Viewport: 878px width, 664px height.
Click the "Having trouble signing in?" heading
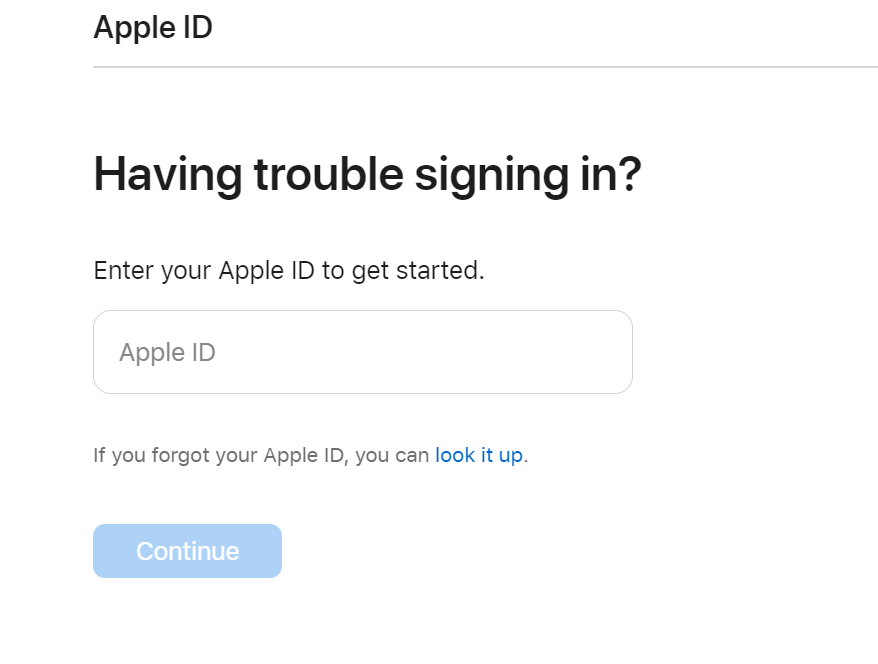click(366, 175)
